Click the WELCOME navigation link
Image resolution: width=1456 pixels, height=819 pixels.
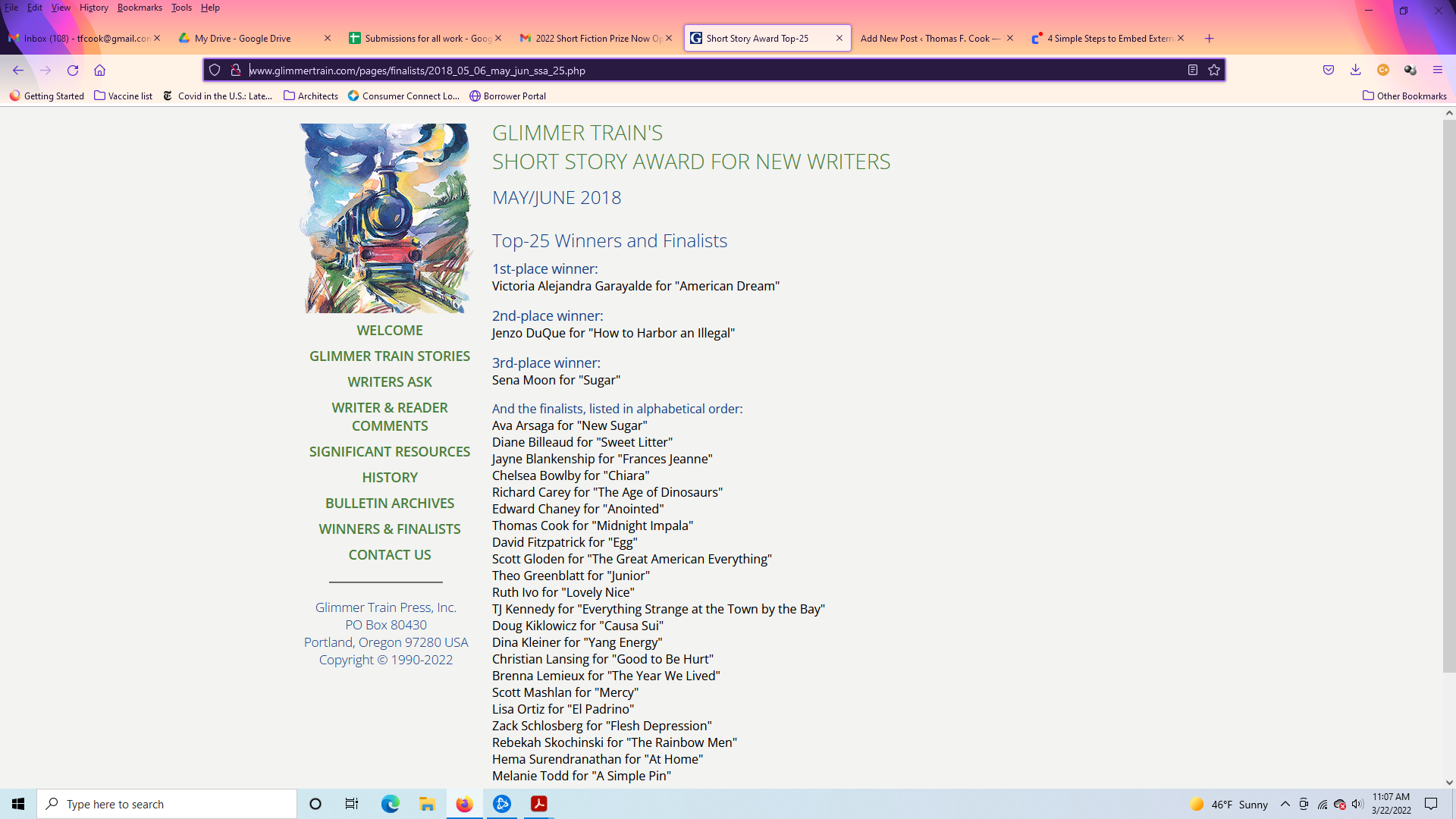pos(390,330)
